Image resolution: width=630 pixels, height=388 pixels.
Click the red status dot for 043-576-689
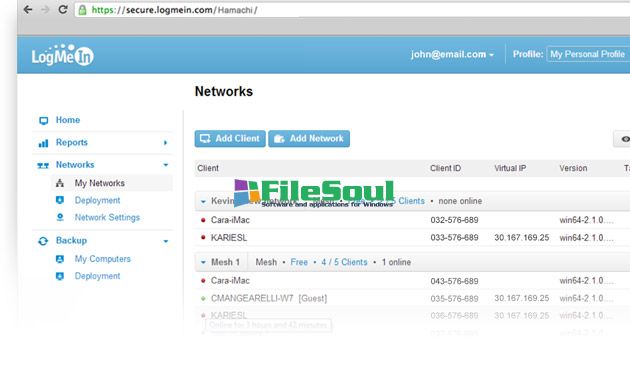(x=203, y=281)
